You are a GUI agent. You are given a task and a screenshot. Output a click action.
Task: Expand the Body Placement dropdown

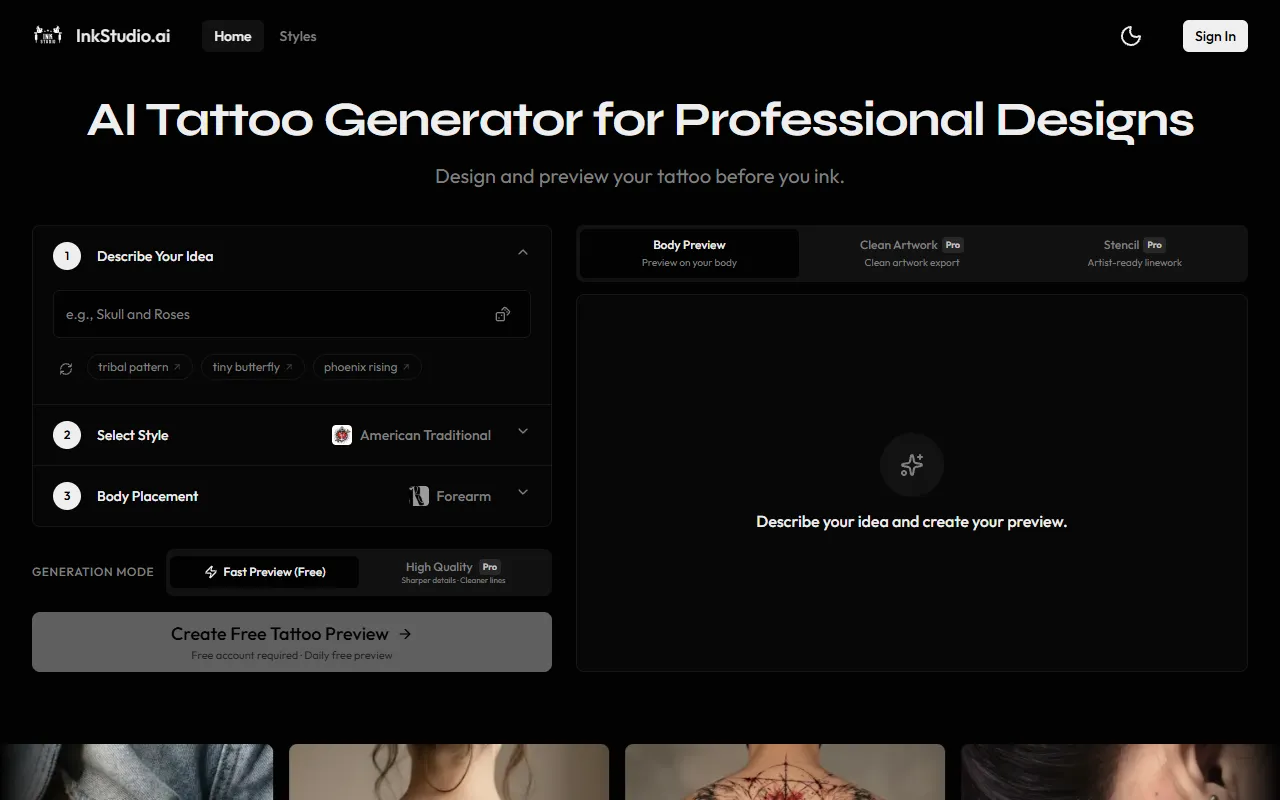(522, 493)
